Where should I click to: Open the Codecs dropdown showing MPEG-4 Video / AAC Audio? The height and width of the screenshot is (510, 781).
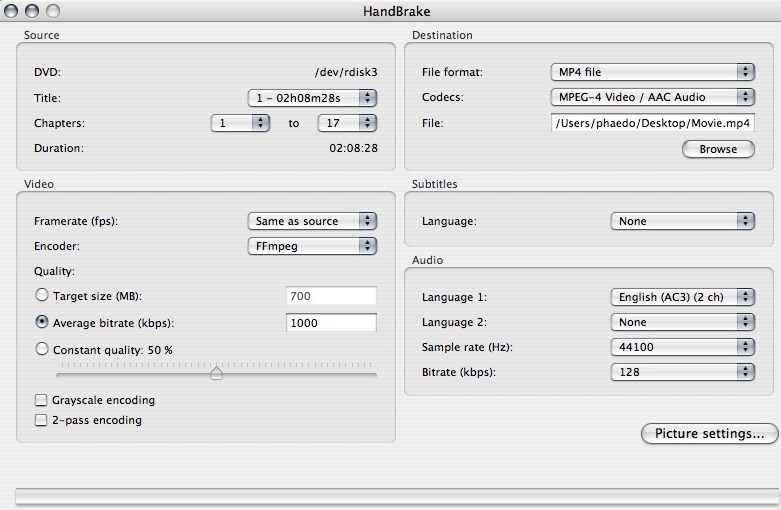point(652,97)
